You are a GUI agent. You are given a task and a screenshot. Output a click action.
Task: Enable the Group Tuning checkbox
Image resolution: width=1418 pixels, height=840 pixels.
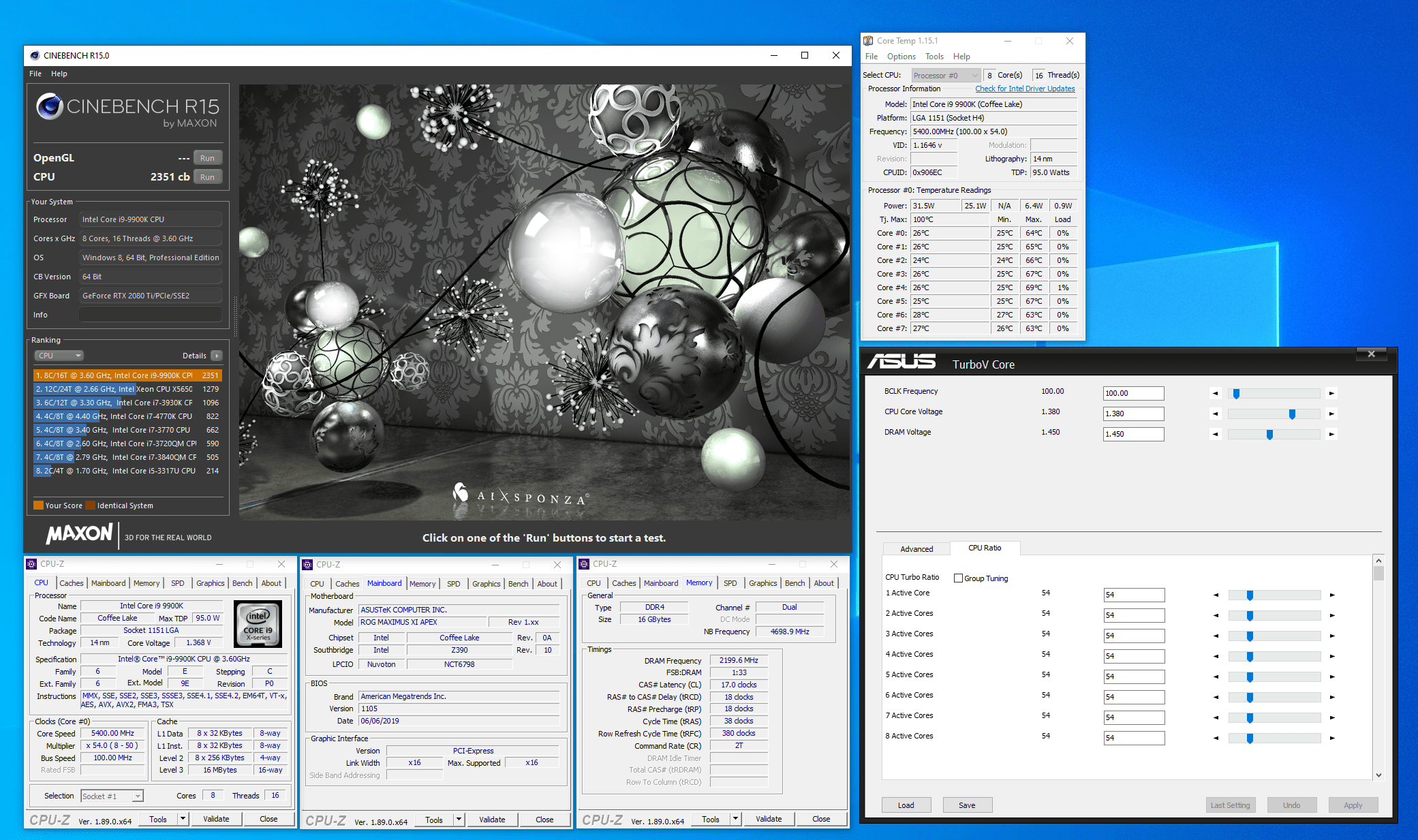[x=958, y=578]
